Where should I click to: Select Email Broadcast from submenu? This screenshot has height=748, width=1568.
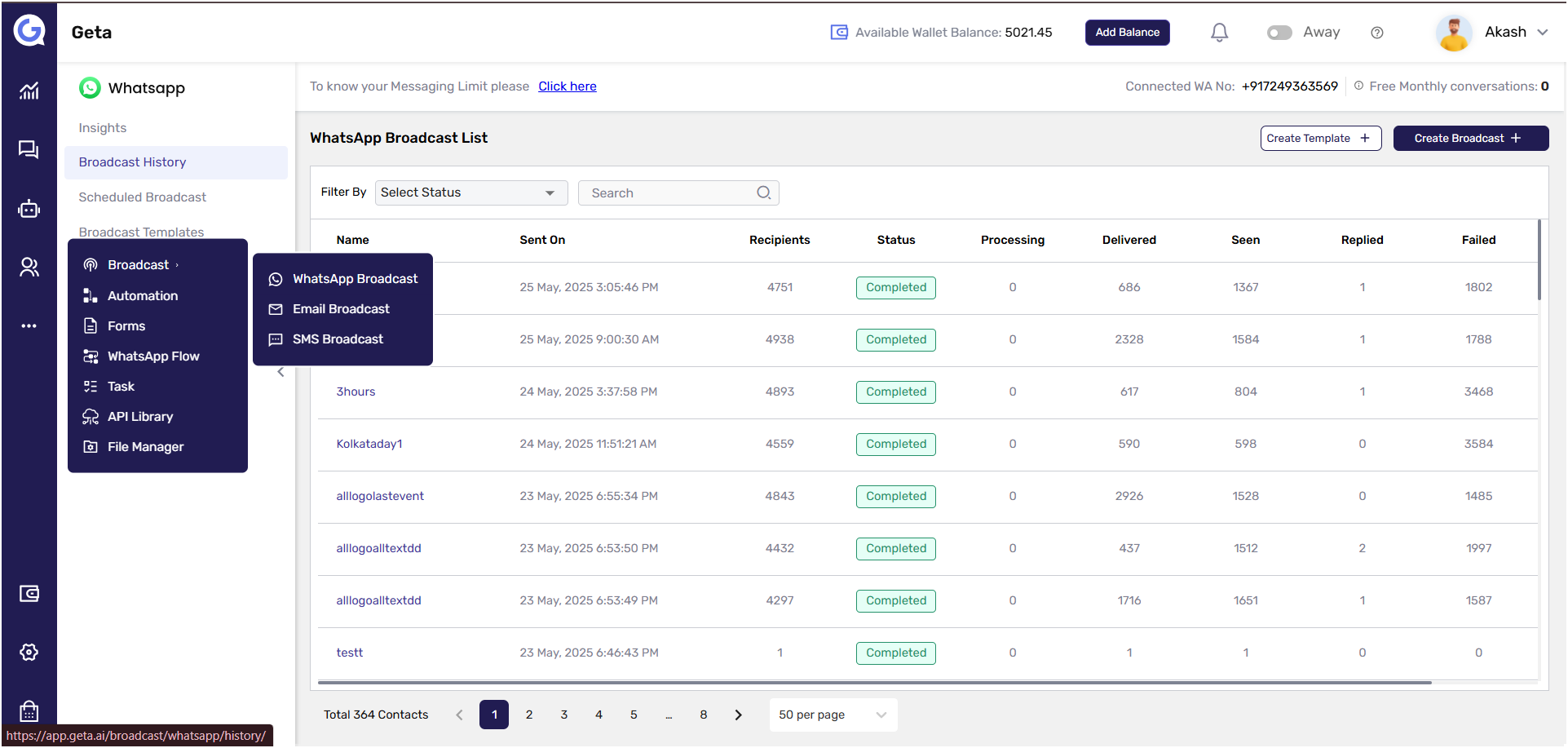pos(341,309)
